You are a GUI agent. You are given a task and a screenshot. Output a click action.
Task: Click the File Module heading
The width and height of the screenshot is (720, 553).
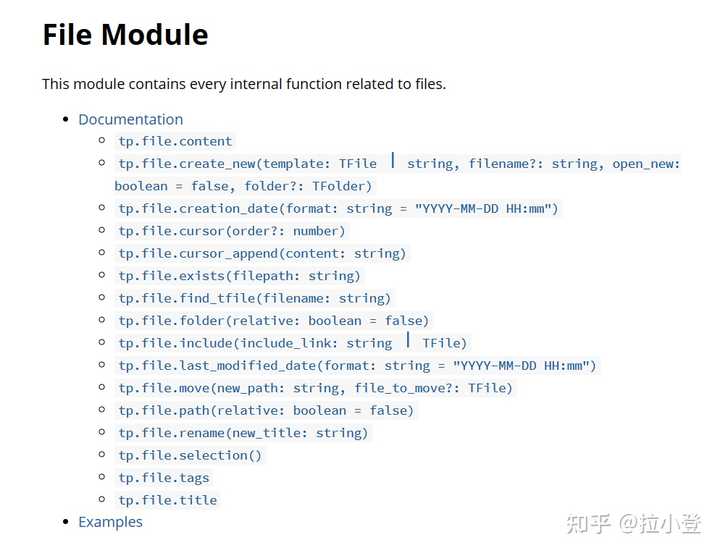tap(125, 35)
